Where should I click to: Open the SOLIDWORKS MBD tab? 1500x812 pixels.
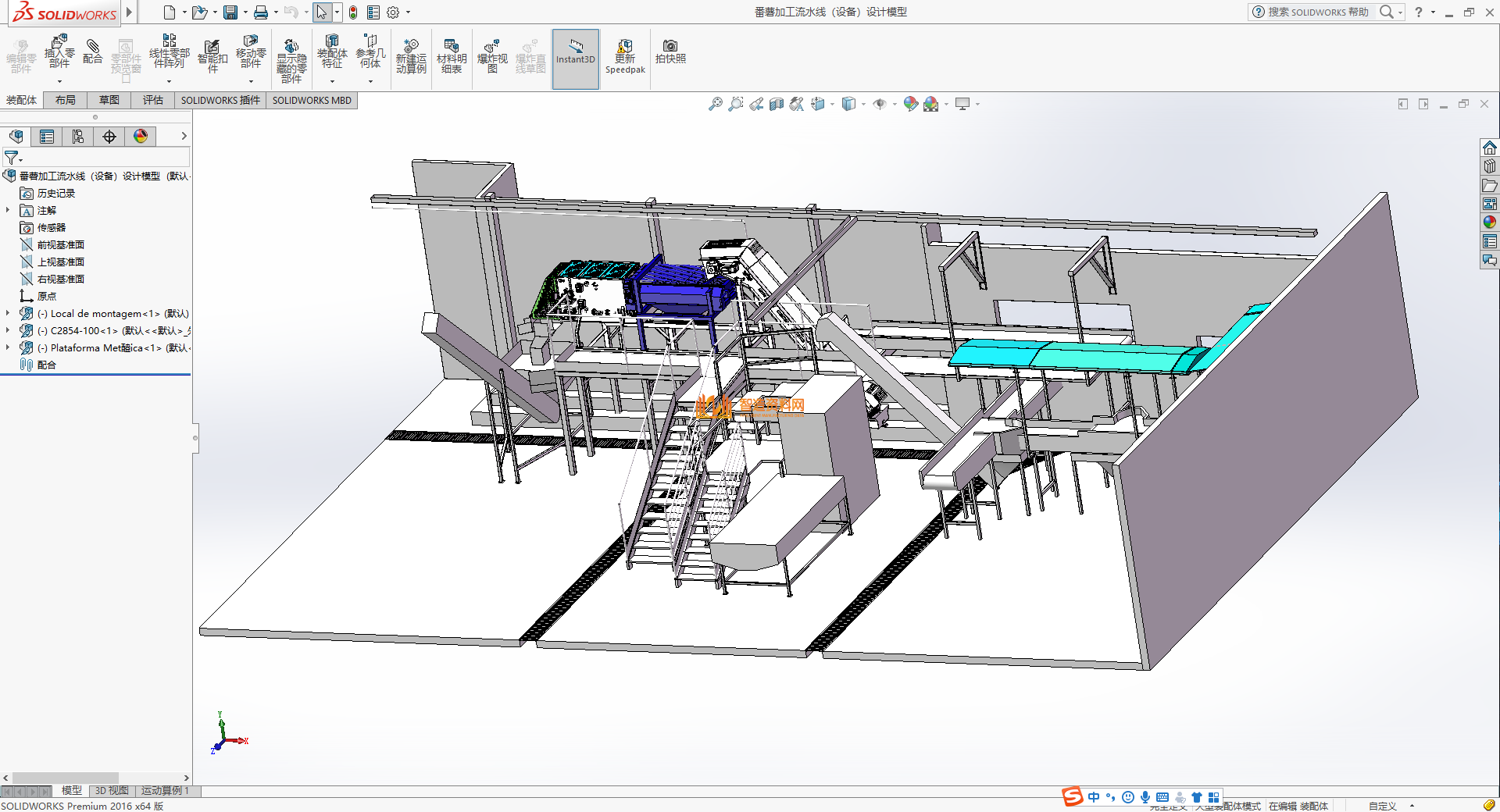pos(312,100)
